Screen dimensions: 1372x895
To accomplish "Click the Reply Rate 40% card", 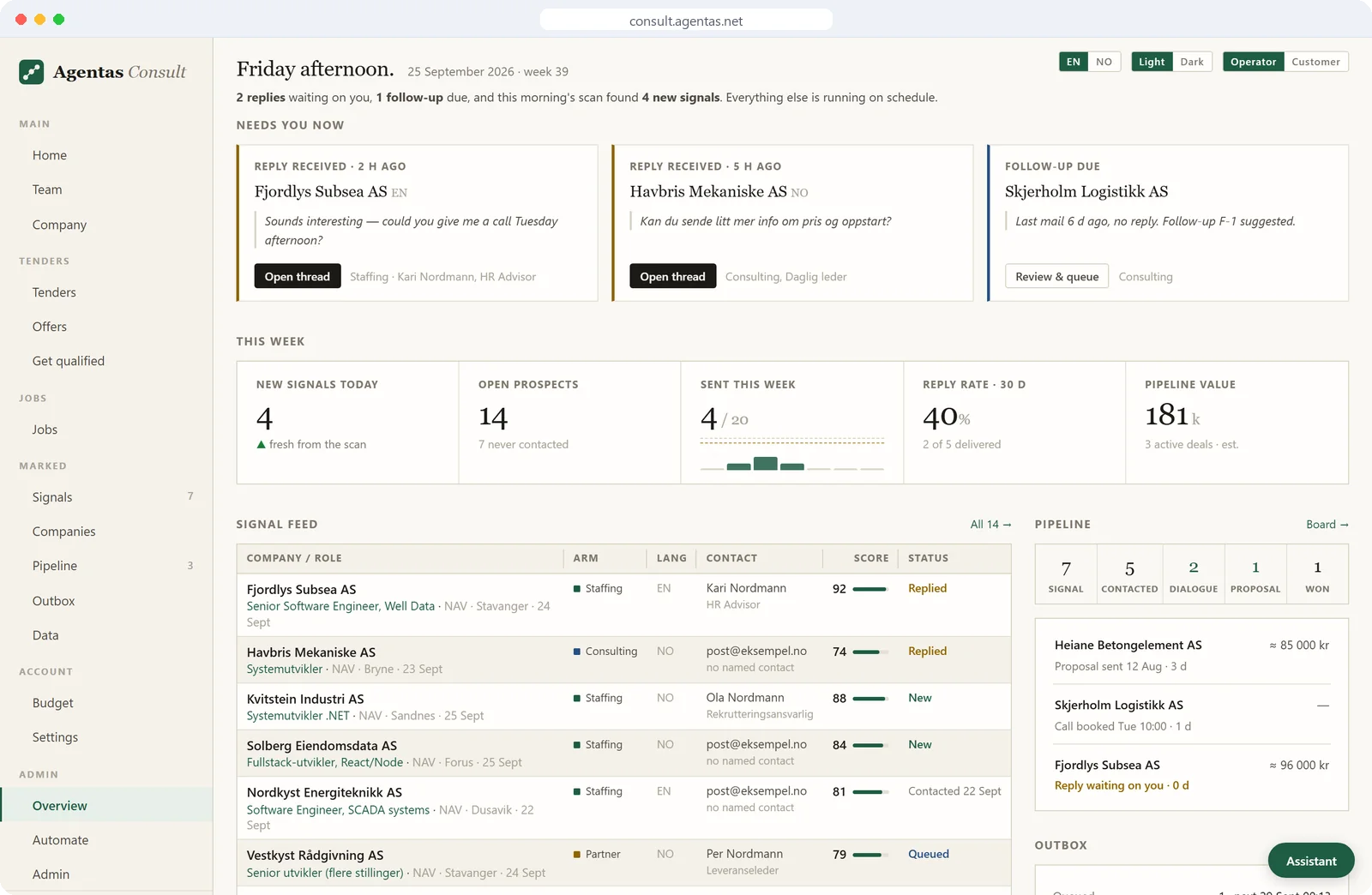I will 1014,423.
